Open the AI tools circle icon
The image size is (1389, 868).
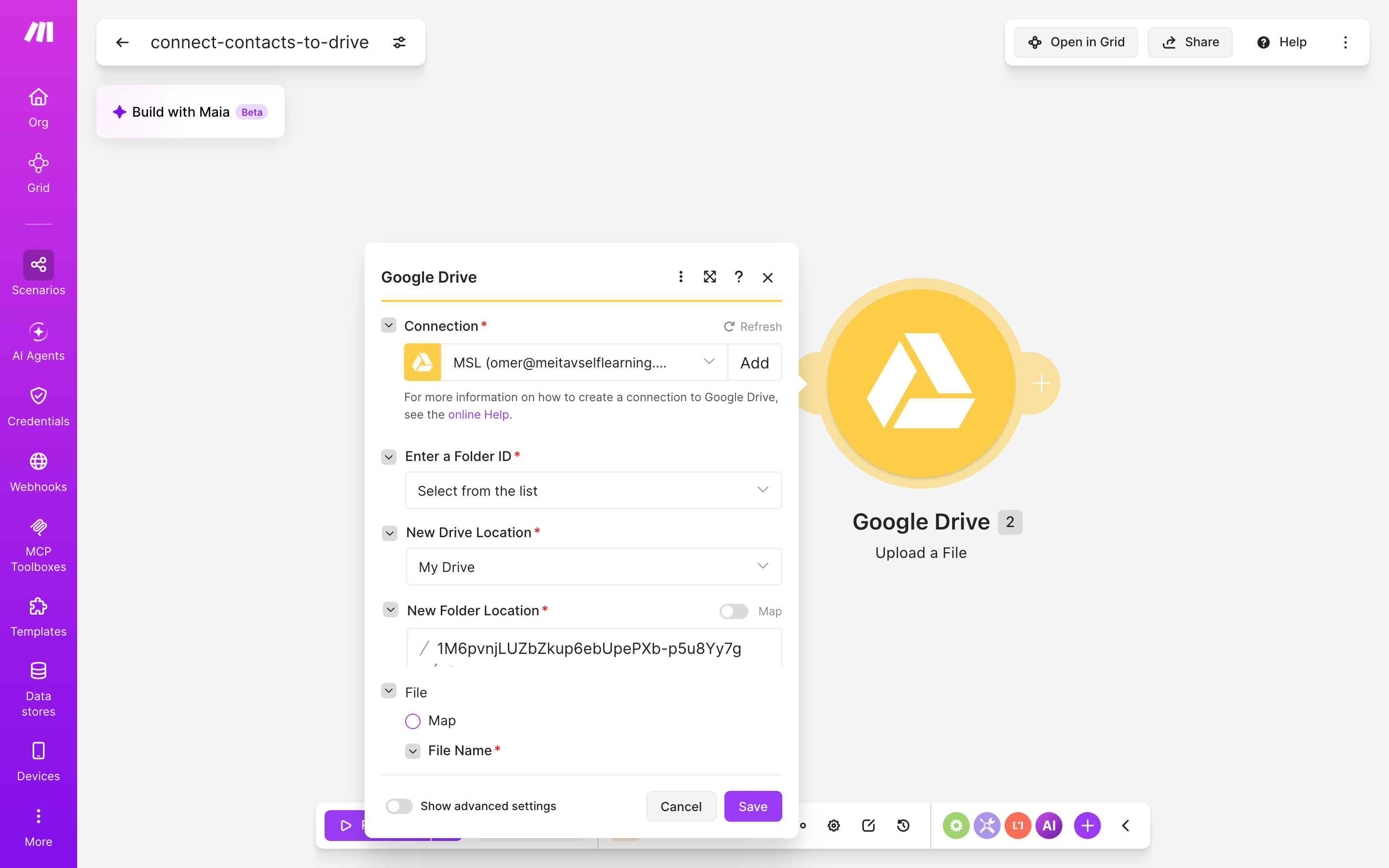(1049, 826)
